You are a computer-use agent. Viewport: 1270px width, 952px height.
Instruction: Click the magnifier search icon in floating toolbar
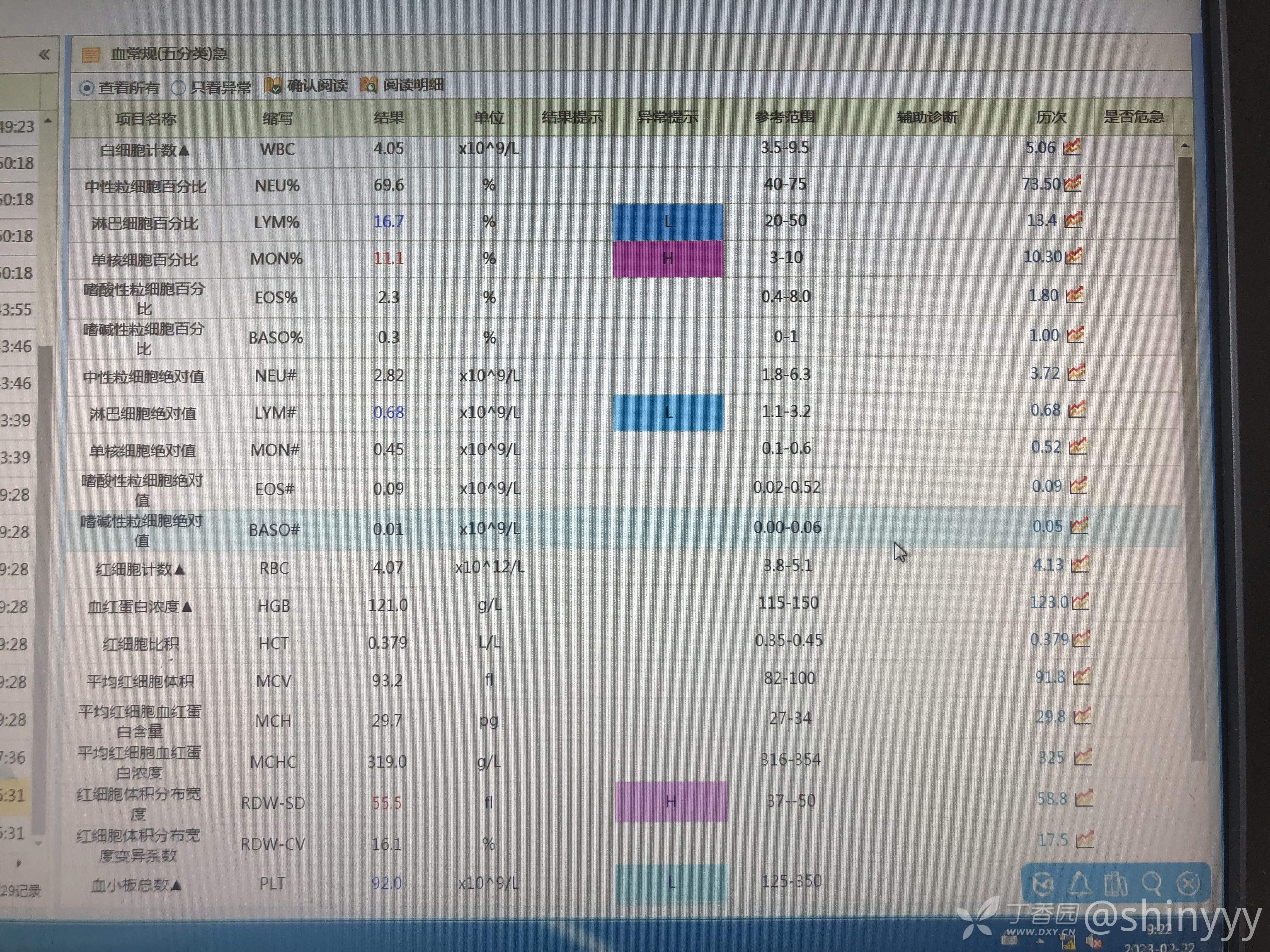pos(1152,884)
